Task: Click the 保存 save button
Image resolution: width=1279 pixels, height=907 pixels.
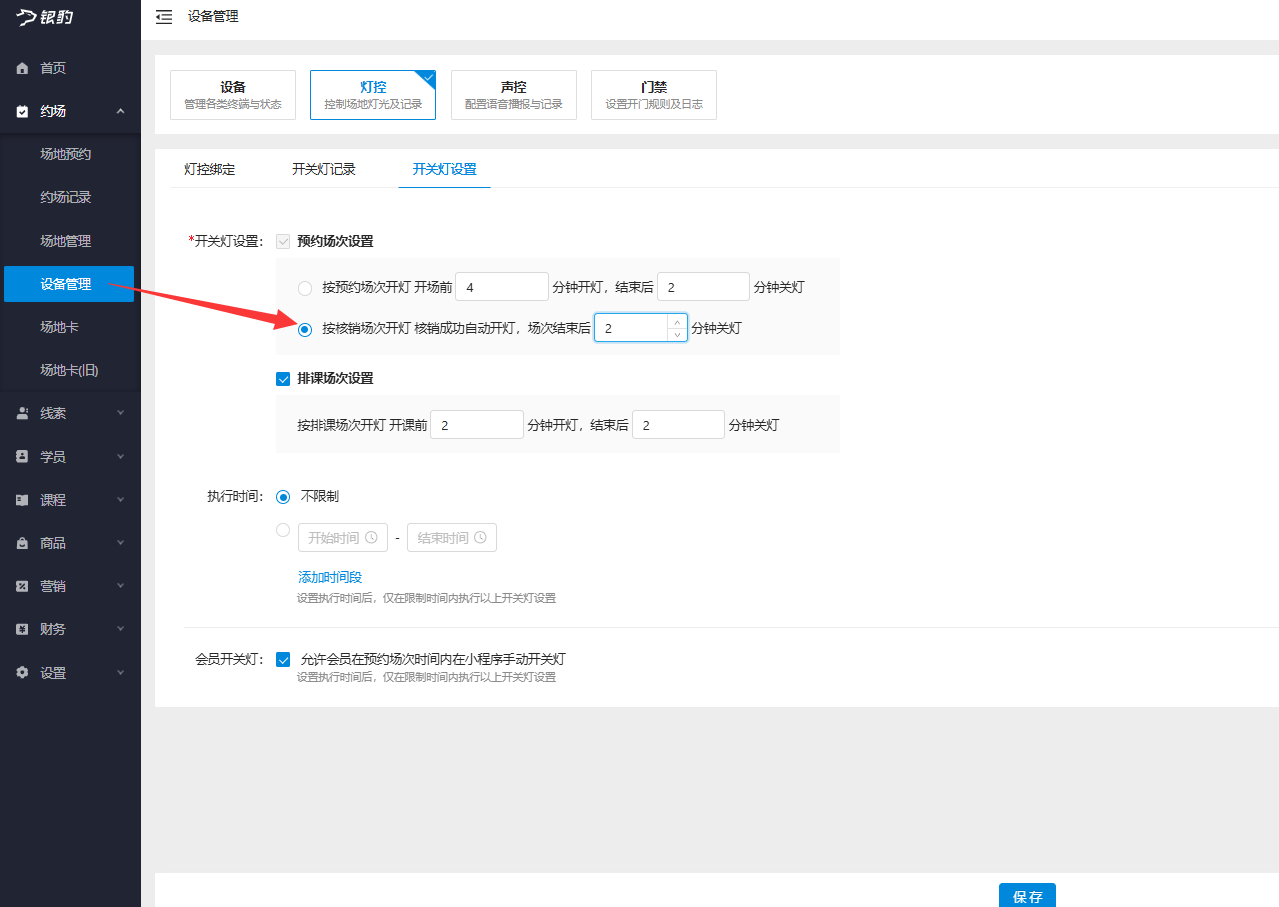Action: pyautogui.click(x=1027, y=896)
